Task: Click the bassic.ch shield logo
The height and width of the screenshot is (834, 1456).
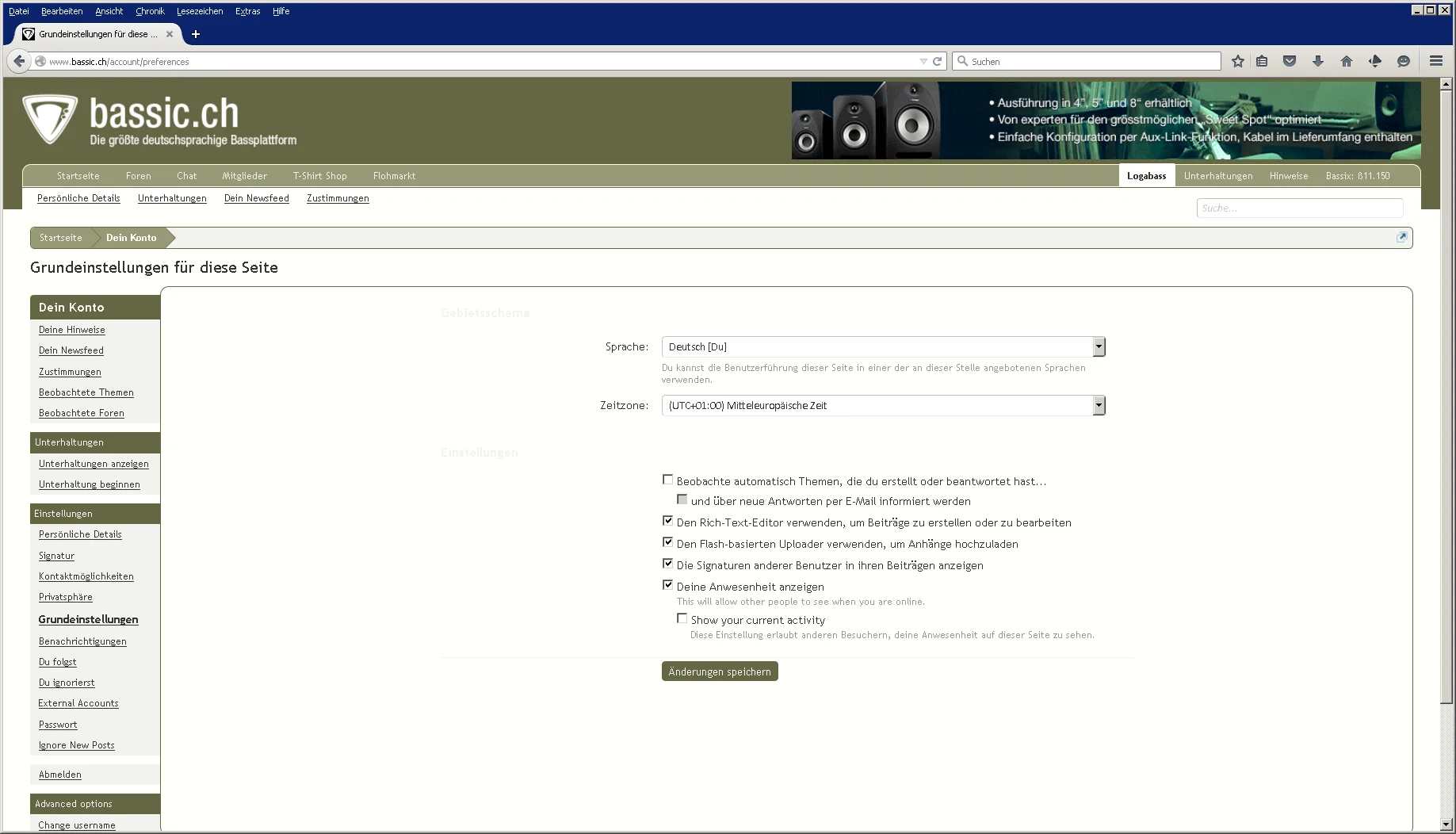Action: coord(49,119)
